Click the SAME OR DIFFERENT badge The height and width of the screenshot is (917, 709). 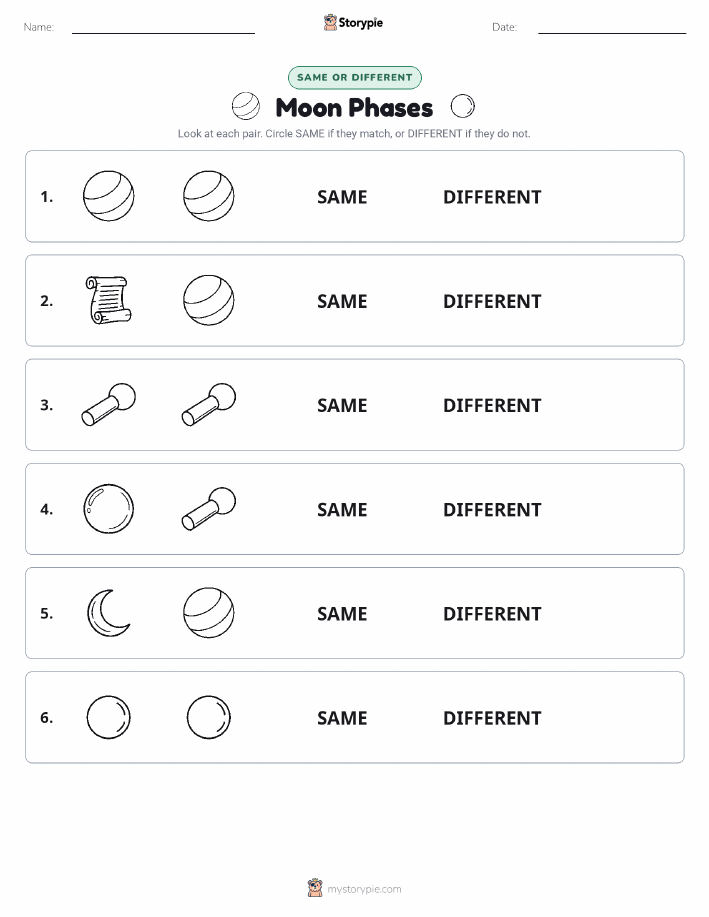(x=354, y=77)
